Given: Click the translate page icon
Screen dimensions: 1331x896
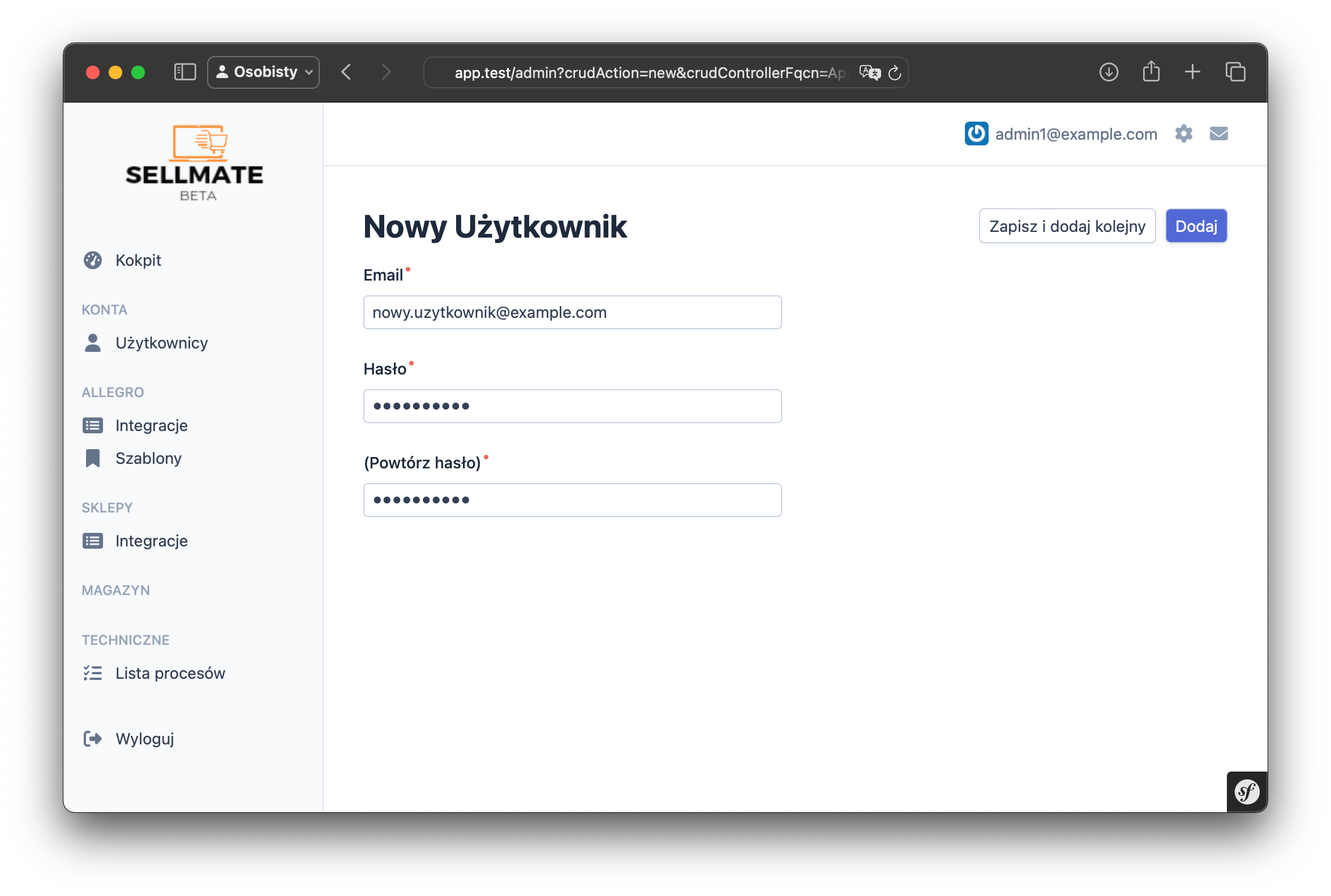Looking at the screenshot, I should [870, 72].
